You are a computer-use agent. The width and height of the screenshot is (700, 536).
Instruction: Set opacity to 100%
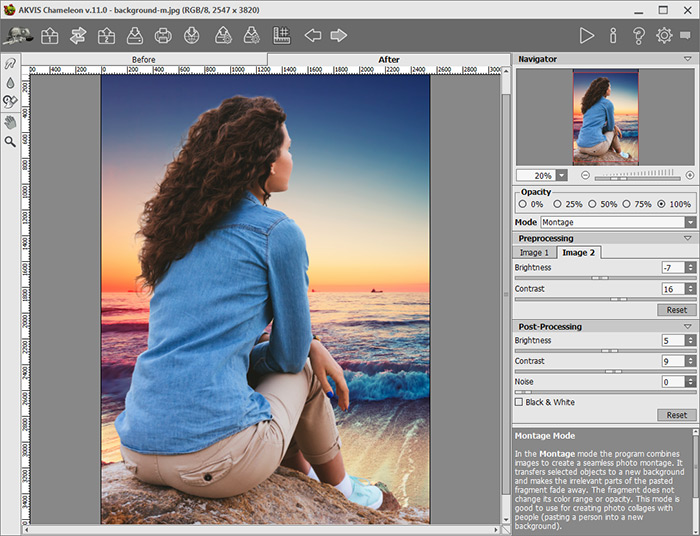(x=661, y=204)
